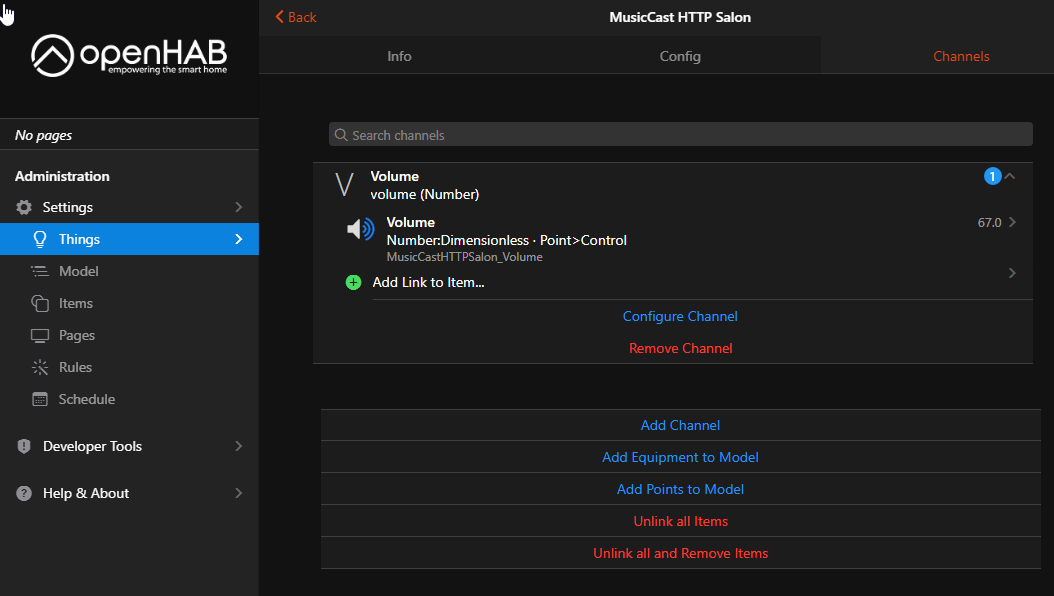Click the MusicCastHTTPSalon_Volume item name

[464, 257]
